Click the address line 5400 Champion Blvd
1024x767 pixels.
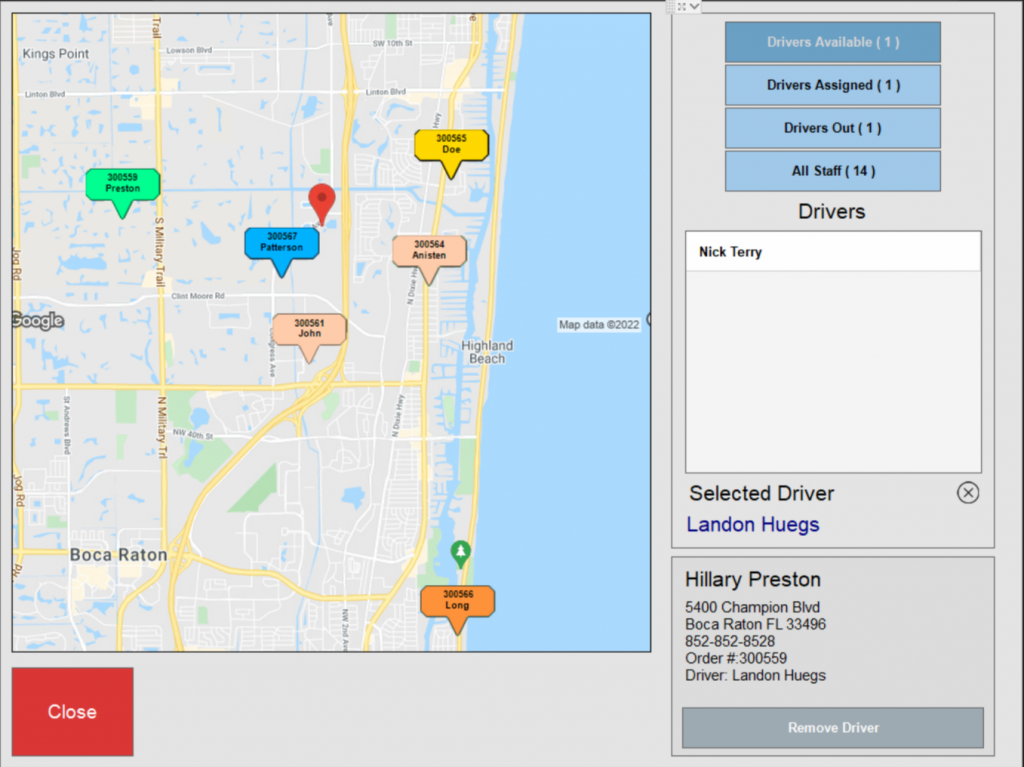click(x=752, y=608)
